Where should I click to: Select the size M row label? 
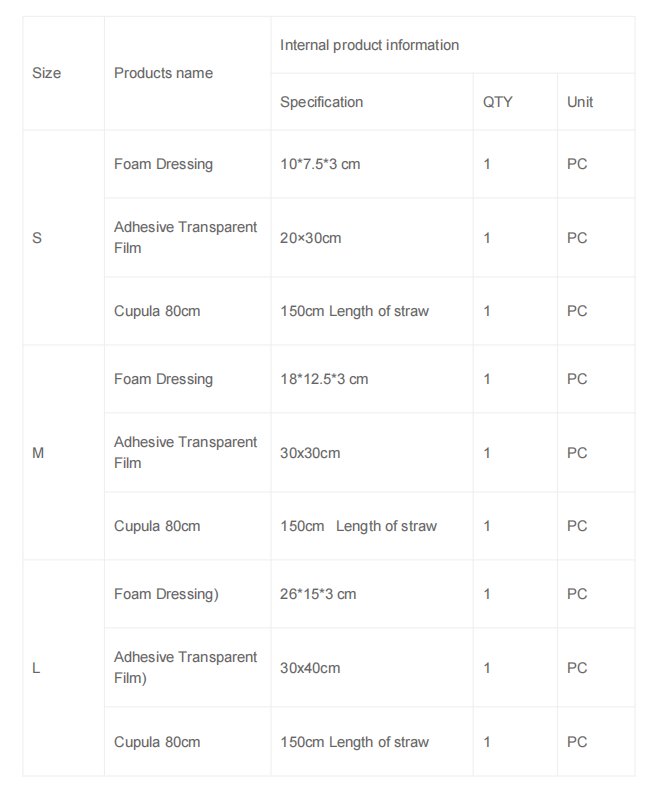tap(38, 453)
